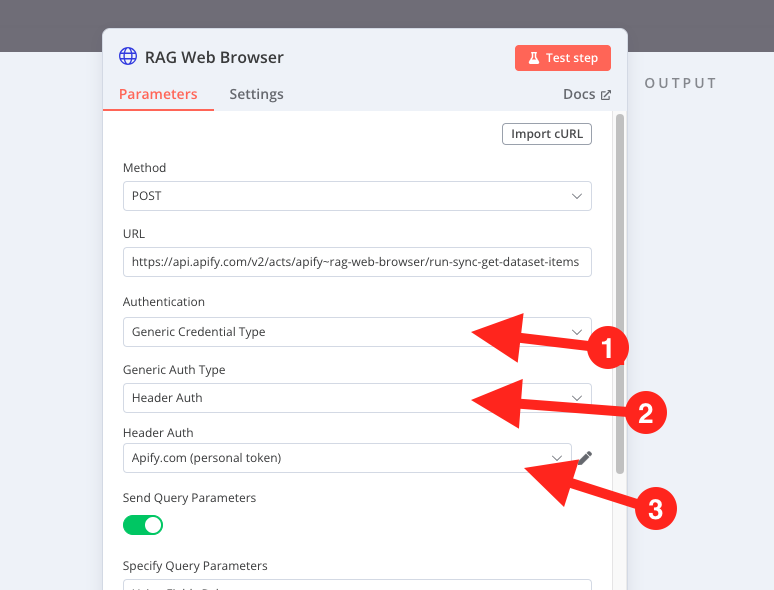Click the Import cURL button
Viewport: 774px width, 590px height.
(546, 134)
